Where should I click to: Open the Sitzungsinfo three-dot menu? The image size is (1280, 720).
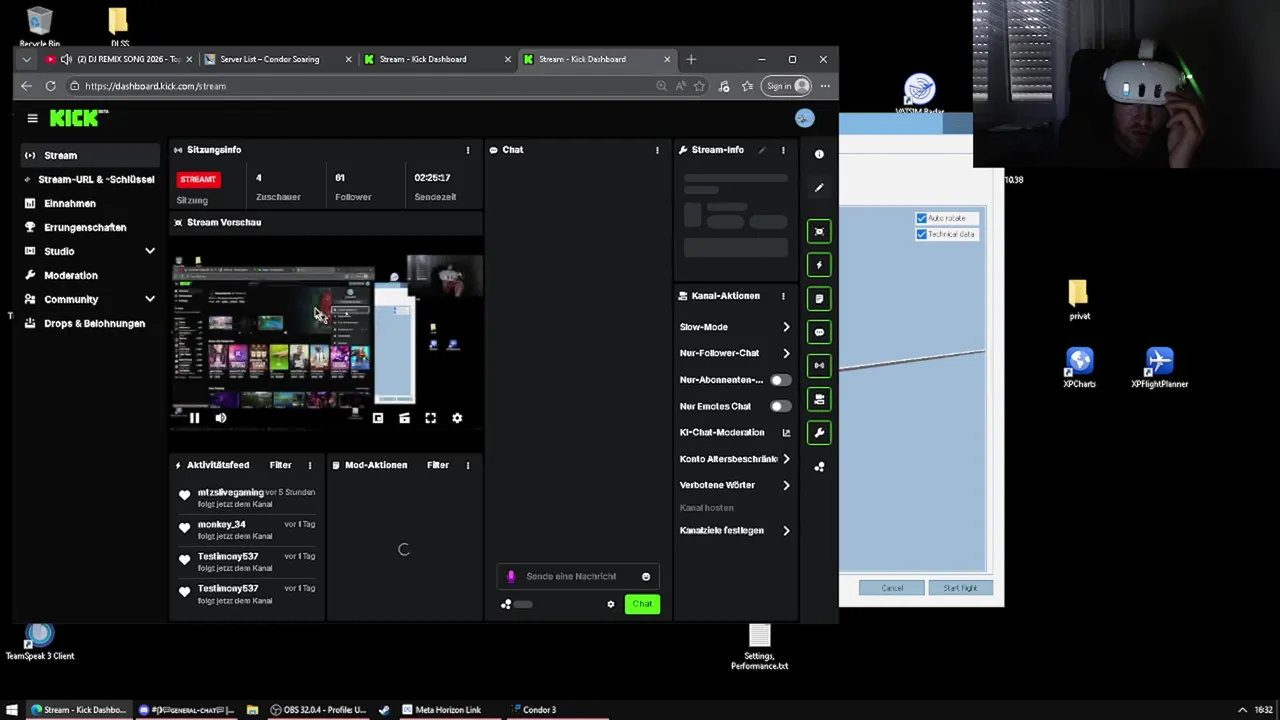click(467, 150)
